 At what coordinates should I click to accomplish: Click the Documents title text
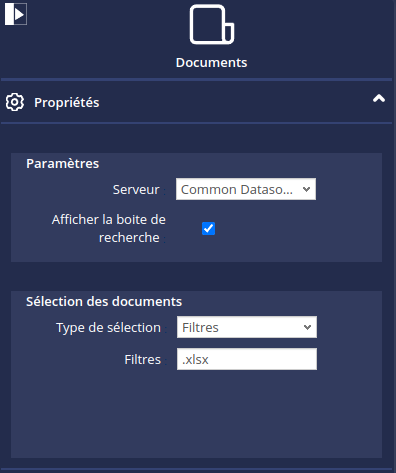(212, 63)
